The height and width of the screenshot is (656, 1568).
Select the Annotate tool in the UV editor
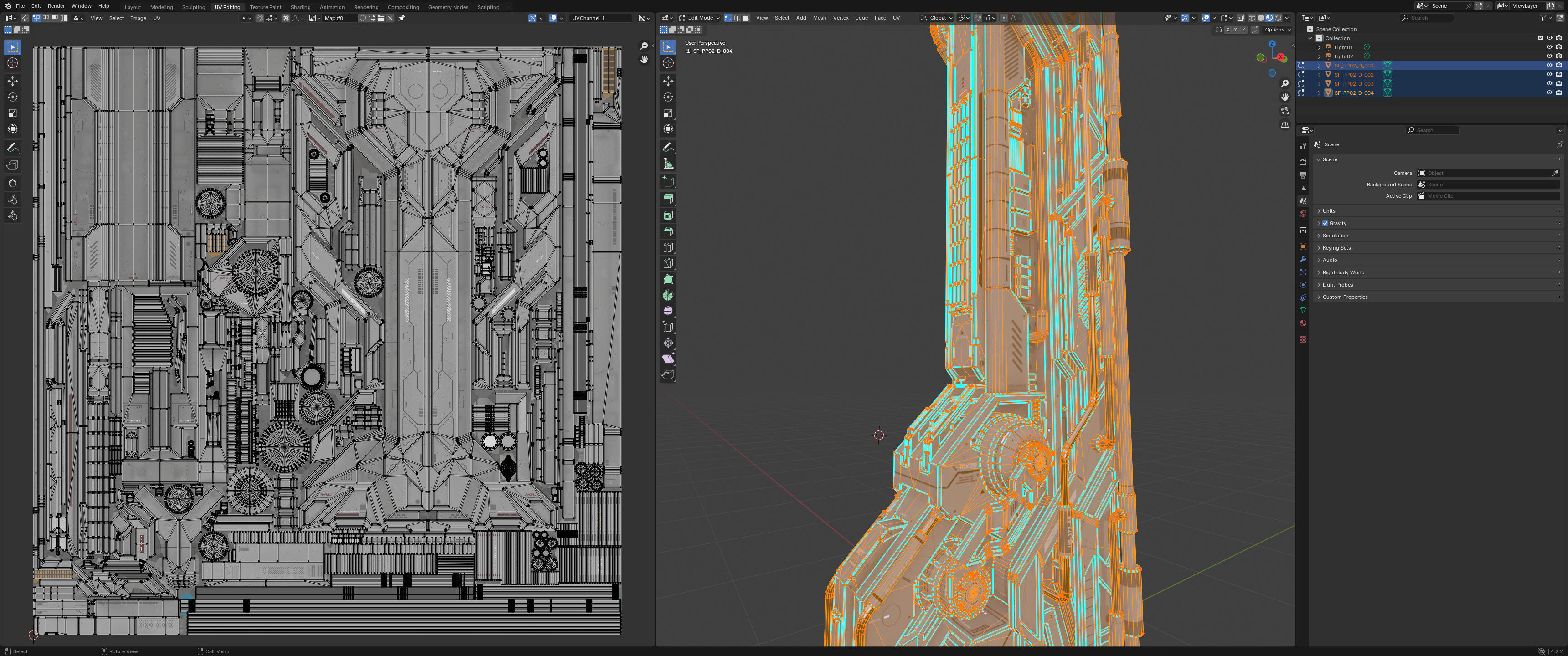(x=12, y=148)
